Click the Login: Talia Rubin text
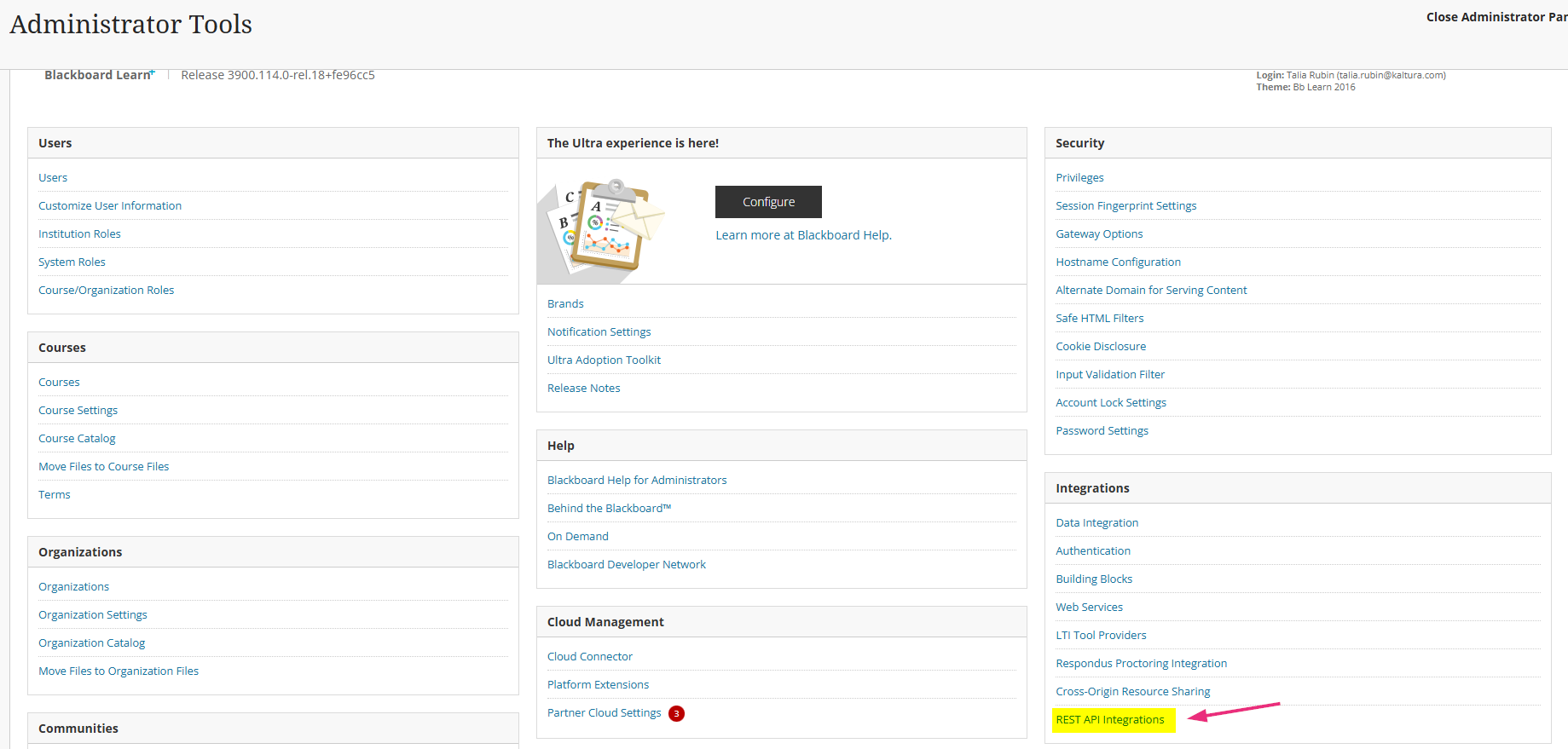Screen dimensions: 1568x749 1351,75
